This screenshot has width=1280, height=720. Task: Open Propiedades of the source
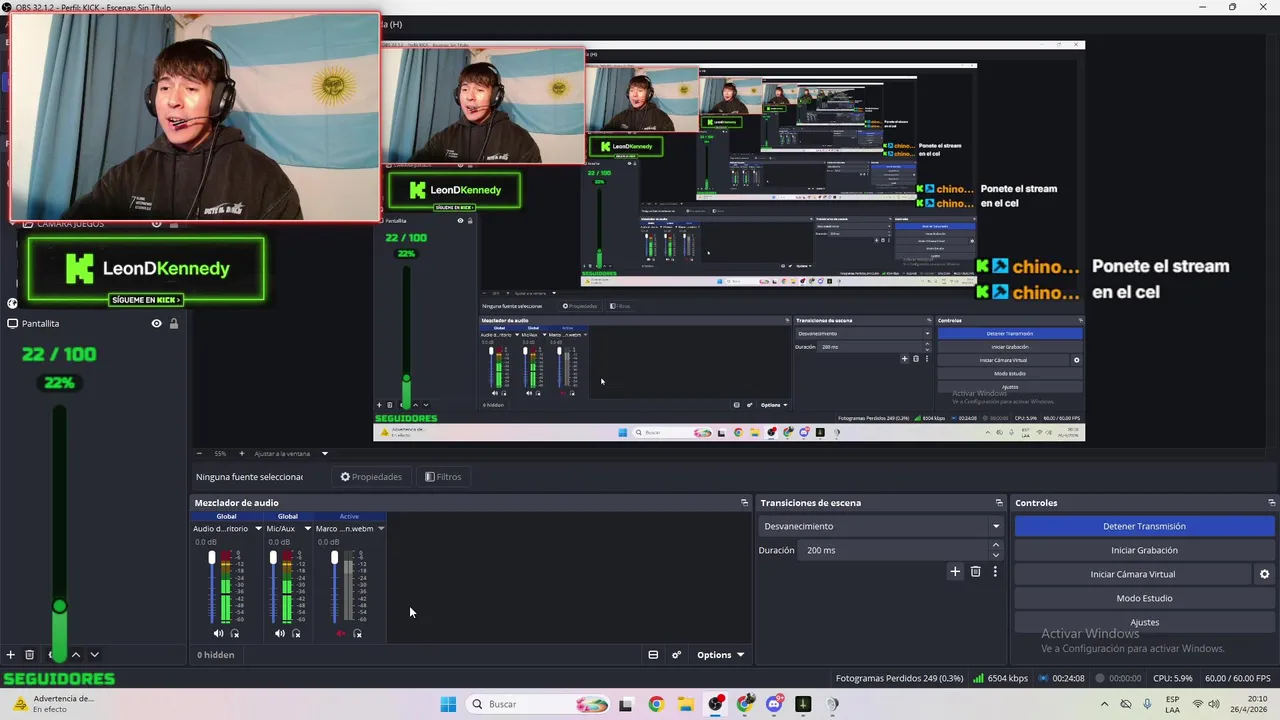pos(371,477)
